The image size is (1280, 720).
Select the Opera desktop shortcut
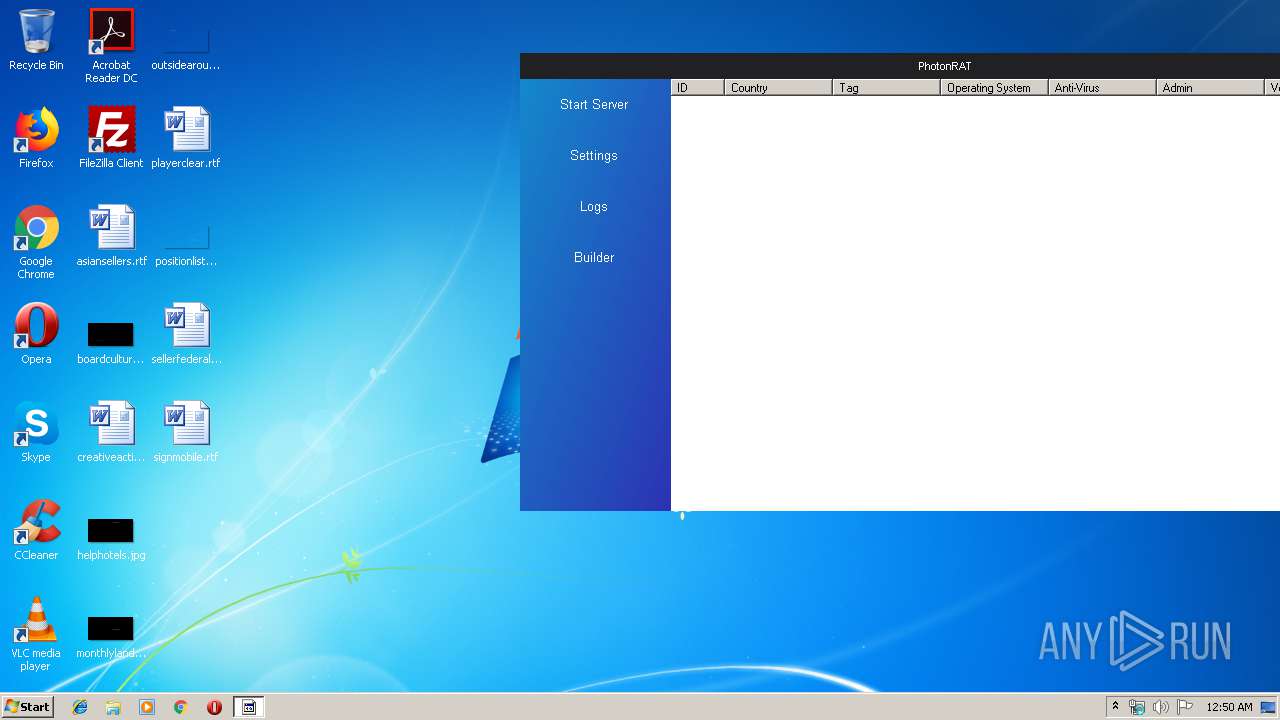pos(36,334)
